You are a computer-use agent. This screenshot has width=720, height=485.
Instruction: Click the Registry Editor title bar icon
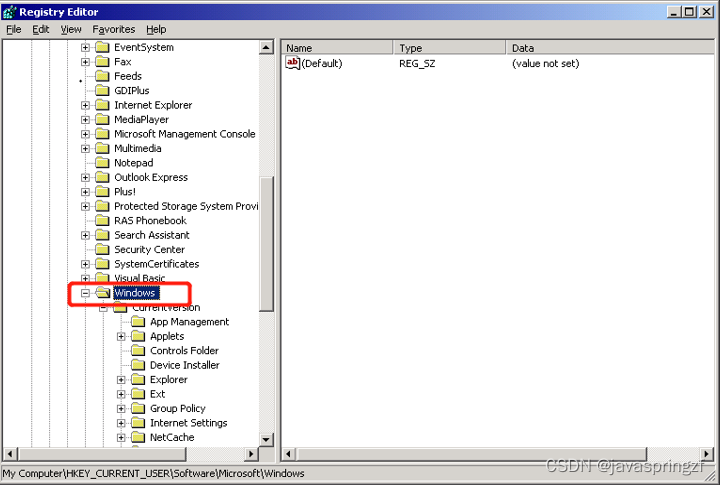[x=9, y=11]
